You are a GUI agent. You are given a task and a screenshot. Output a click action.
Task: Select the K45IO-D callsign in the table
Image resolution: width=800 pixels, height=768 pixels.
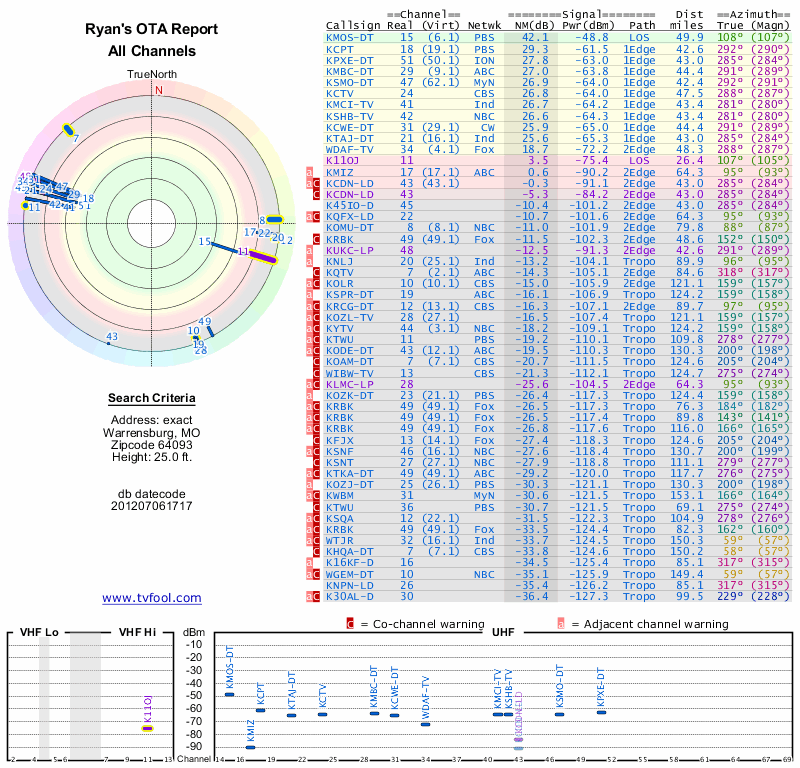coord(349,205)
